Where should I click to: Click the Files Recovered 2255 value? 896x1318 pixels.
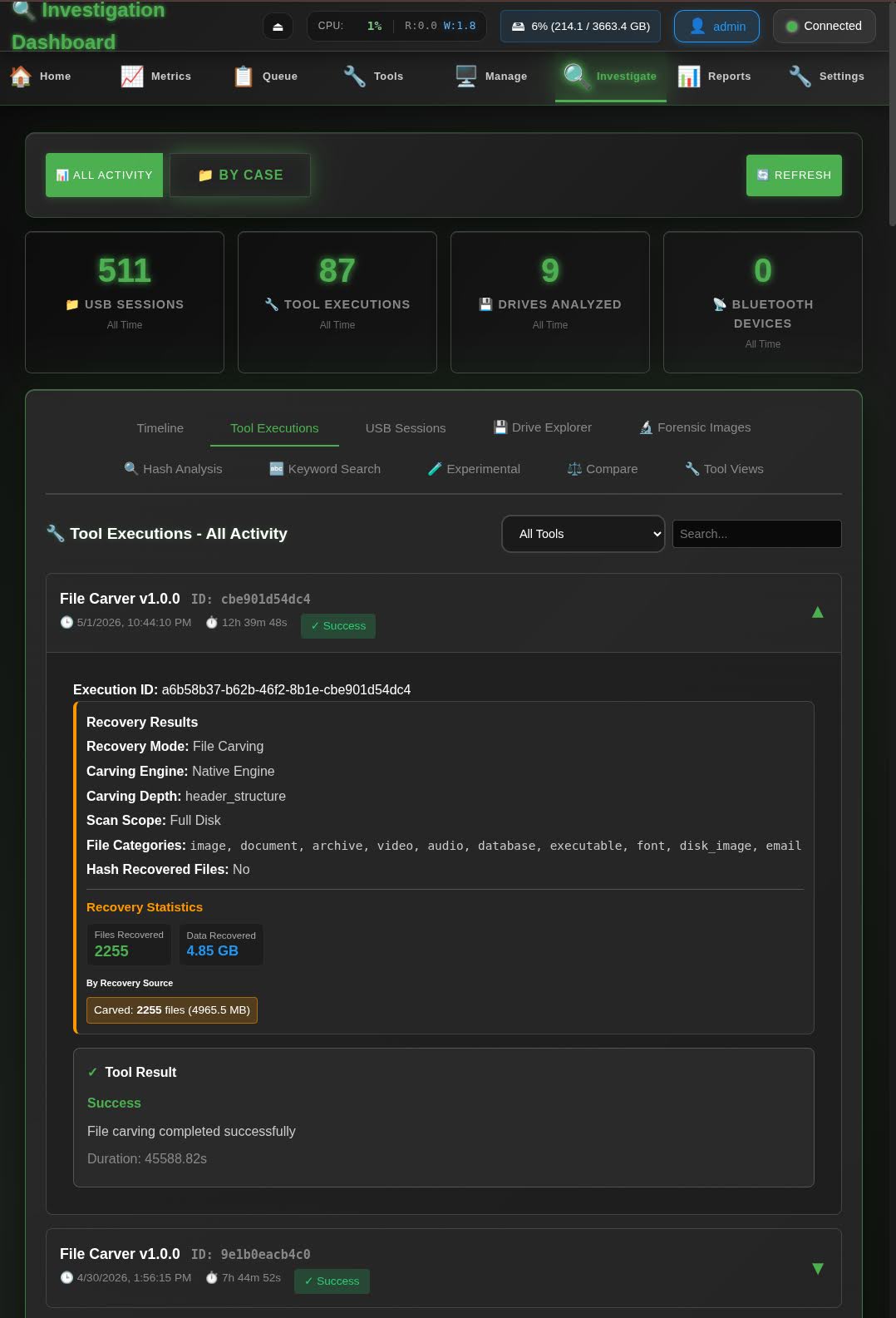coord(111,951)
